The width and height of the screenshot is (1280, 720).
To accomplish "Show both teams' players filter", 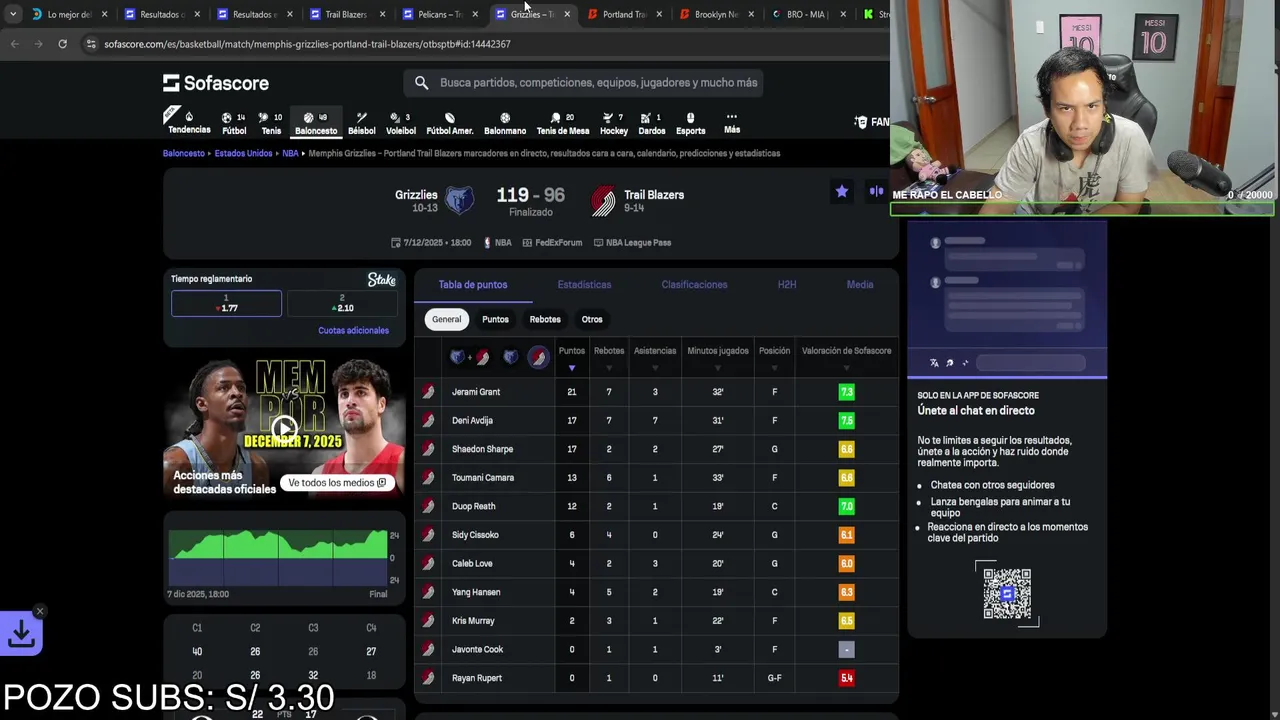I will tap(469, 357).
